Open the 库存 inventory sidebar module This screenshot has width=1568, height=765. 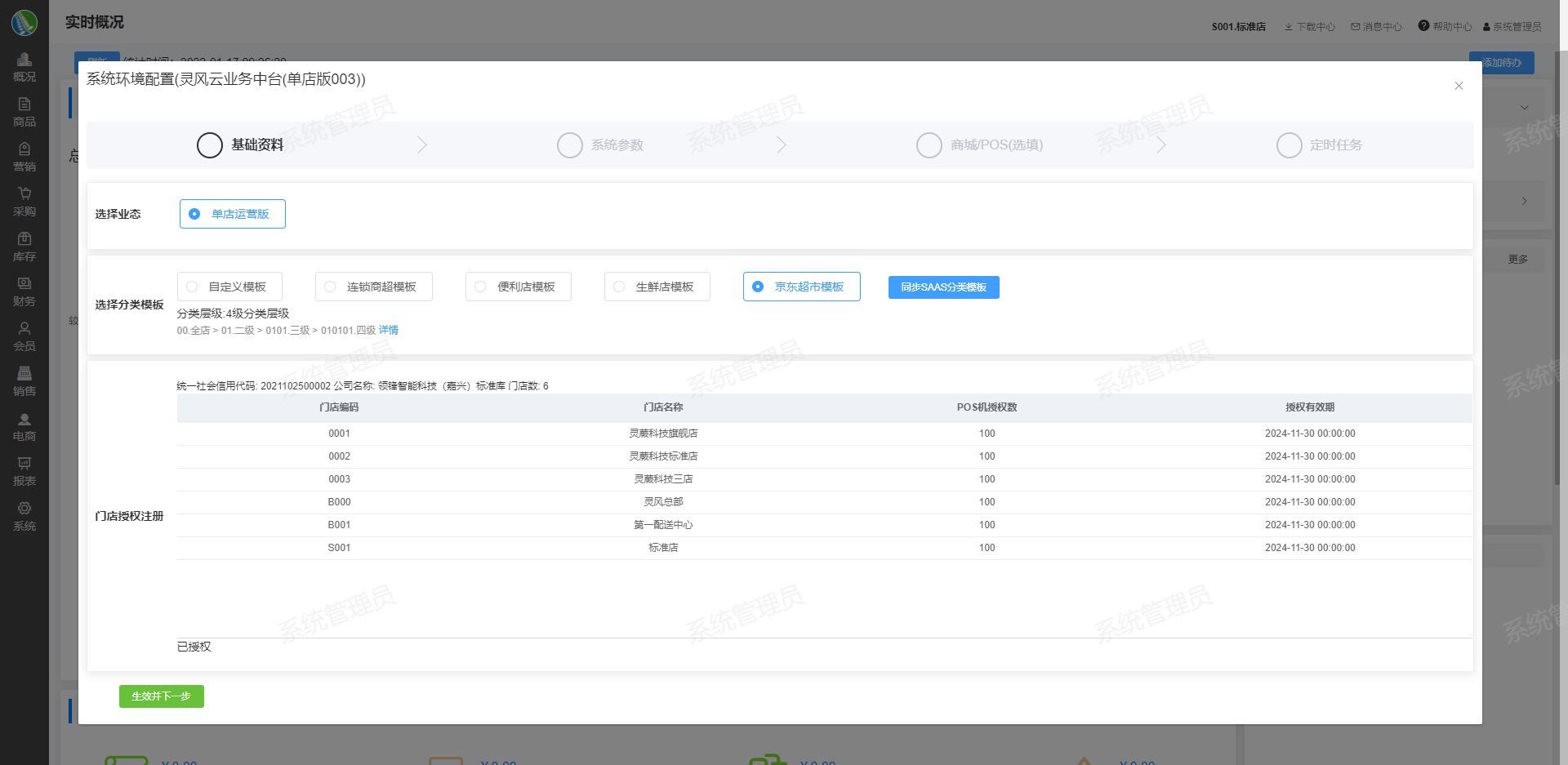tap(24, 247)
